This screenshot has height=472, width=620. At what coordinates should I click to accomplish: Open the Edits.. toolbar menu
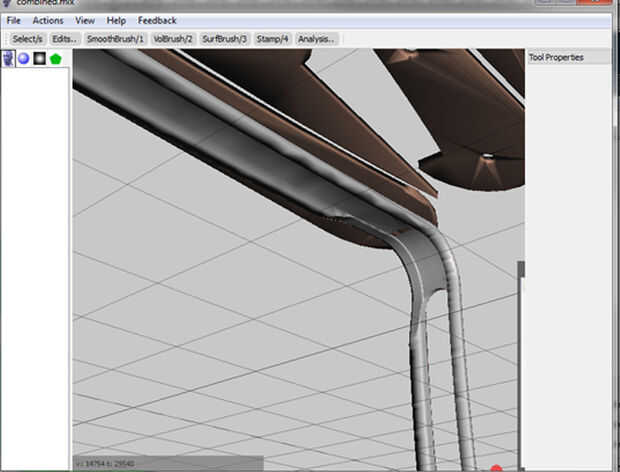pos(65,39)
